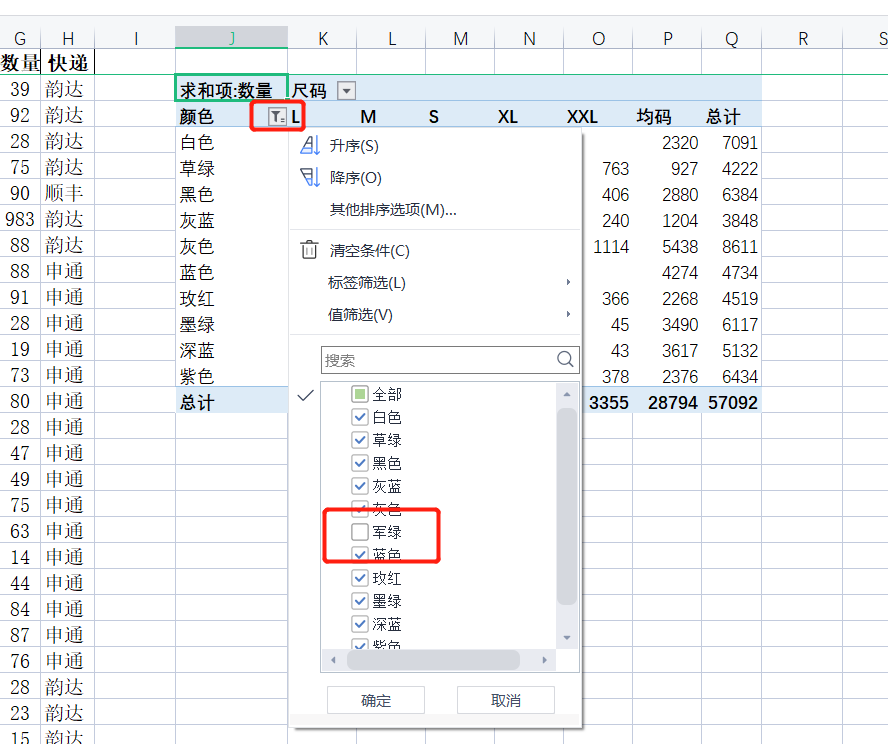Click the 搜索 input field
The image size is (888, 744).
450,360
